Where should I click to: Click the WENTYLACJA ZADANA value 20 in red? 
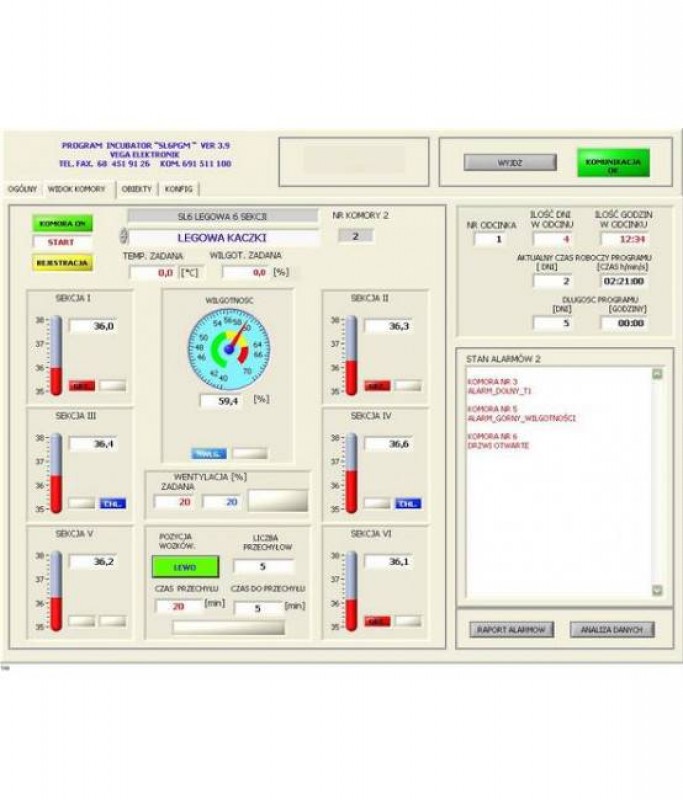coord(174,502)
